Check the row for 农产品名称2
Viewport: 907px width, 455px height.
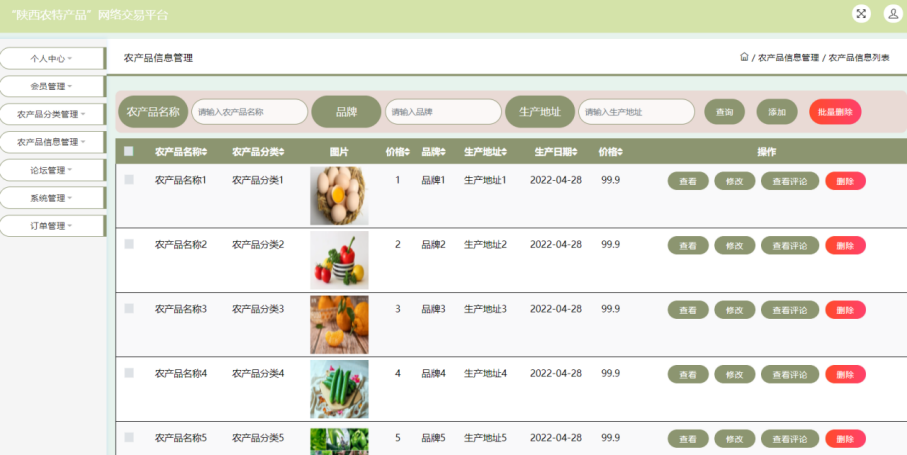click(129, 244)
